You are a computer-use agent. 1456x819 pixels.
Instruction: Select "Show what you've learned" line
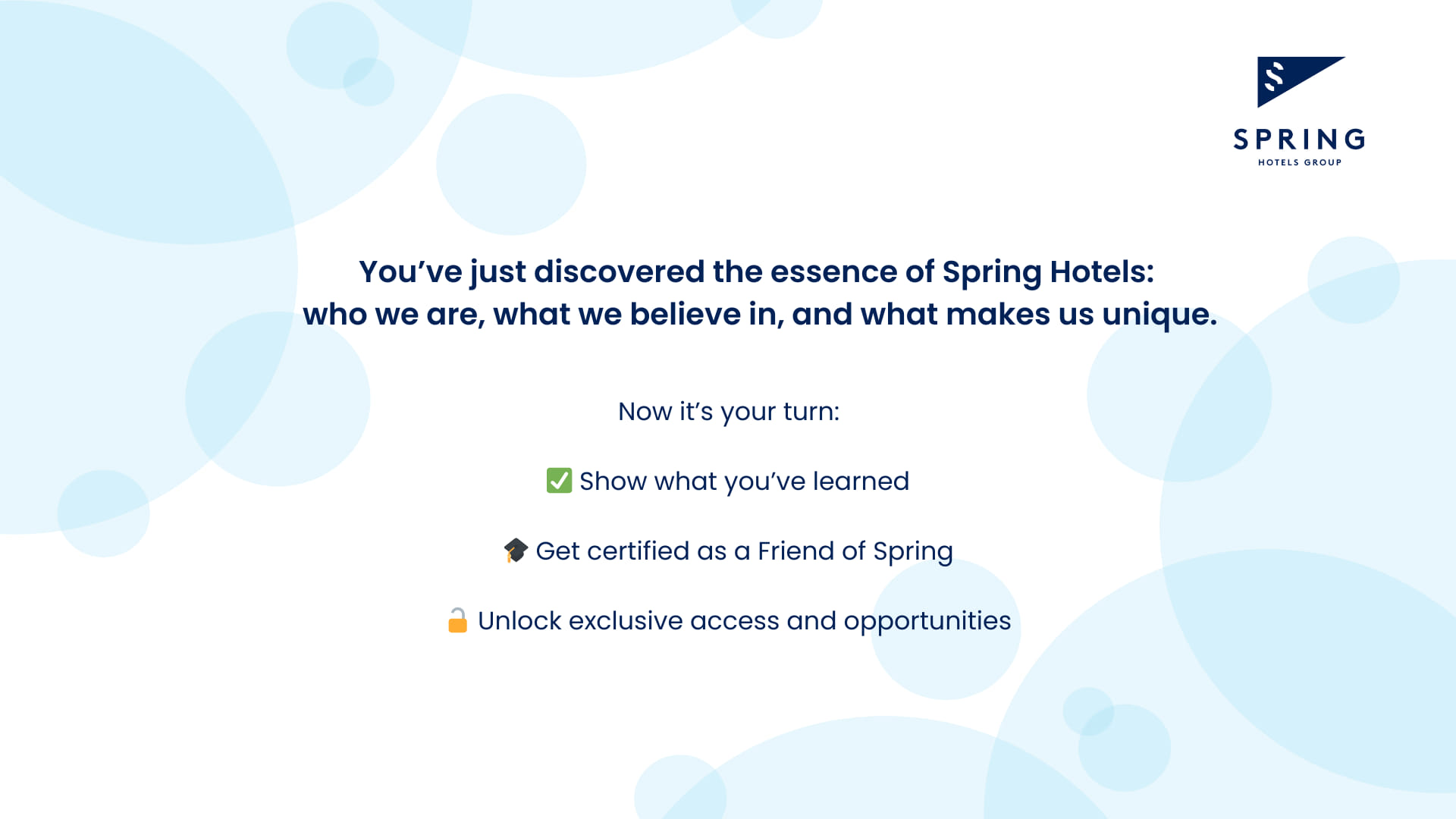743,481
